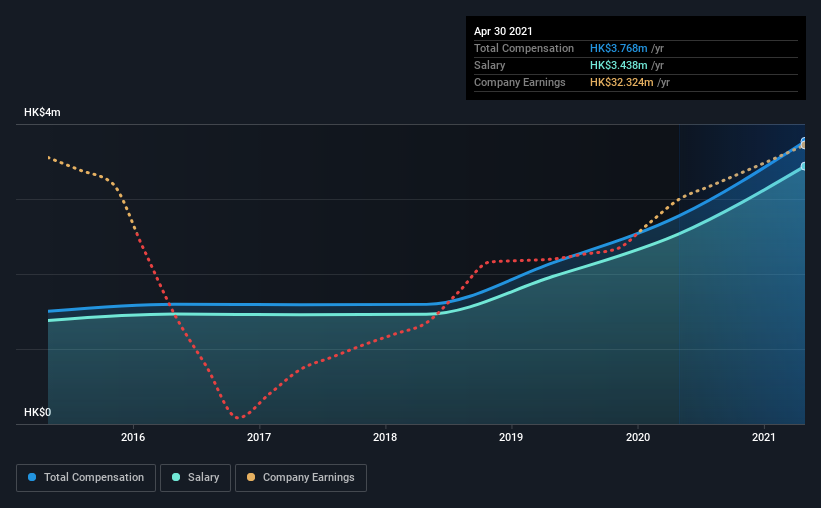
Task: Click the 2020 x-axis label
Action: coord(638,437)
